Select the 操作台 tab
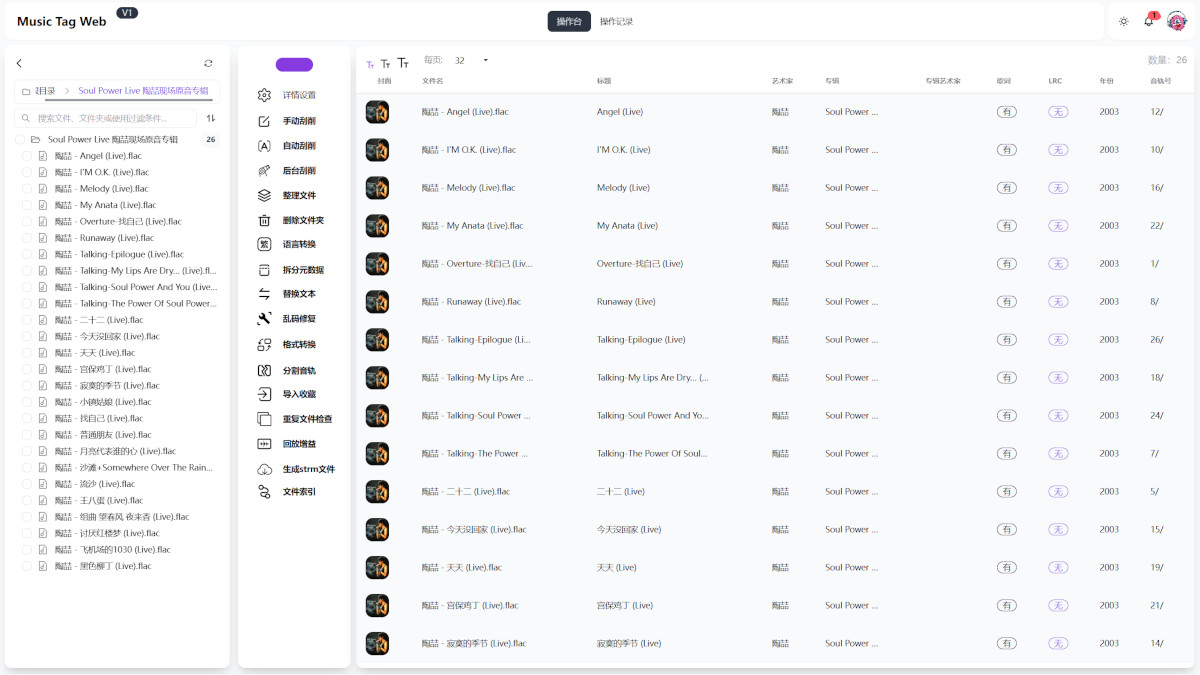 [569, 21]
